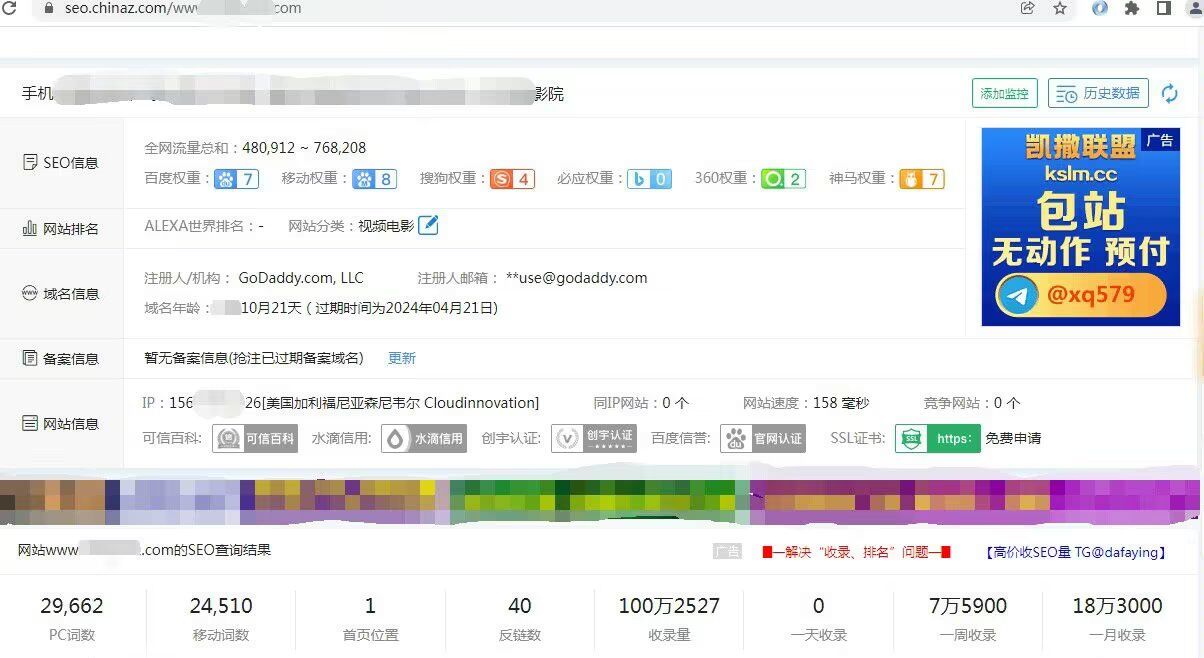Viewport: 1204px width, 658px height.
Task: Click 收录量 value 100万2527
Action: pyautogui.click(x=669, y=606)
